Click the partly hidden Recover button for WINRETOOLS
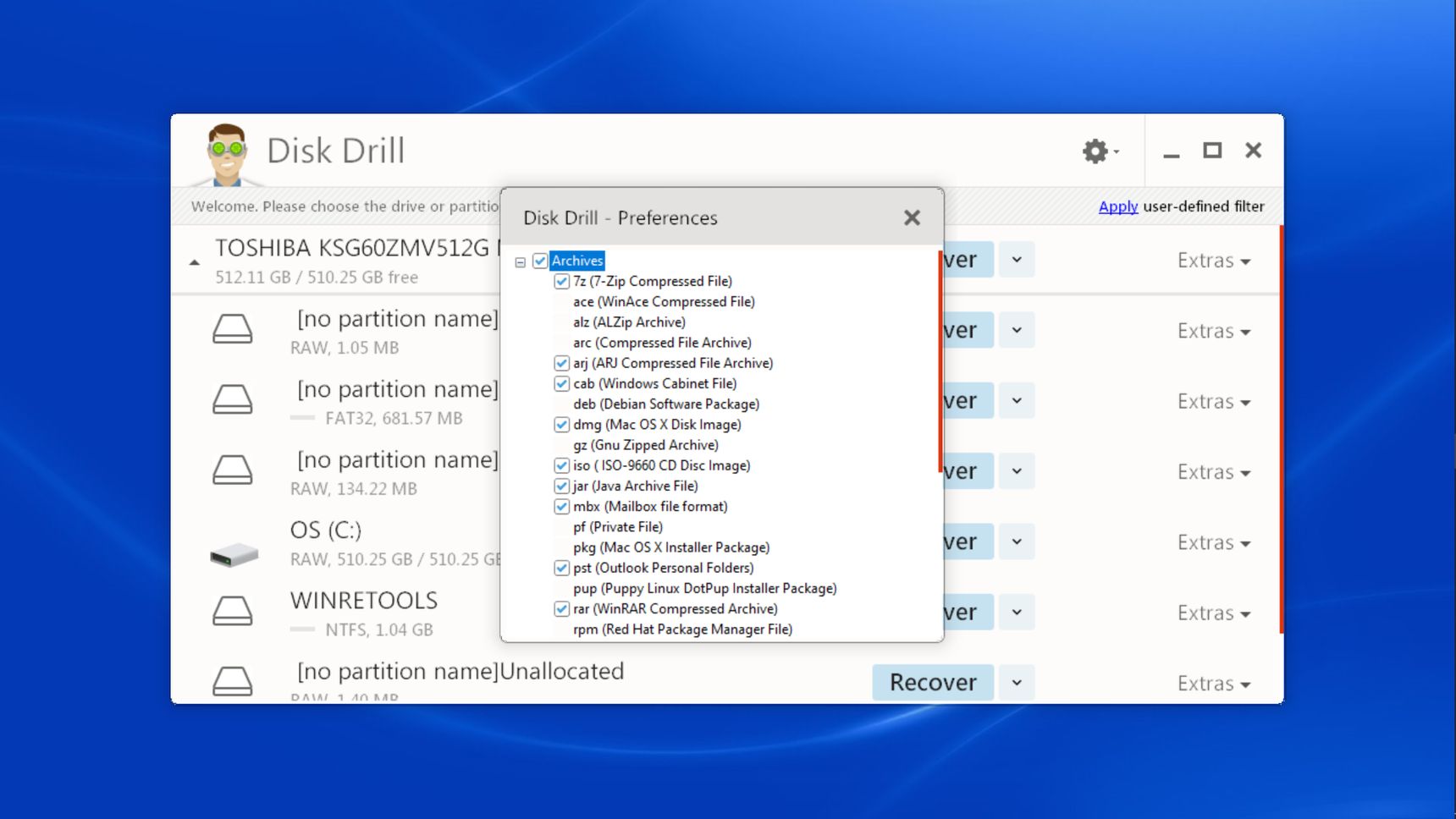Screen dimensions: 1456x819 click(x=969, y=613)
